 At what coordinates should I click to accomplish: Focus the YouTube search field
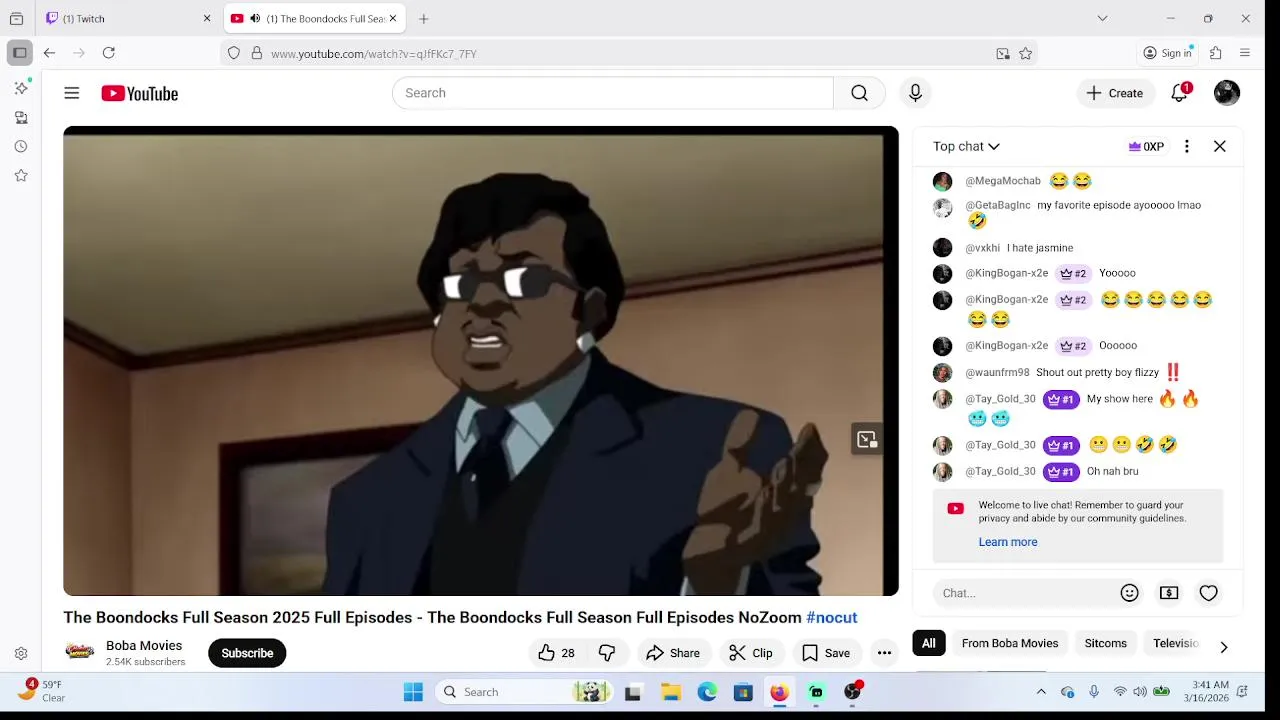(x=613, y=93)
